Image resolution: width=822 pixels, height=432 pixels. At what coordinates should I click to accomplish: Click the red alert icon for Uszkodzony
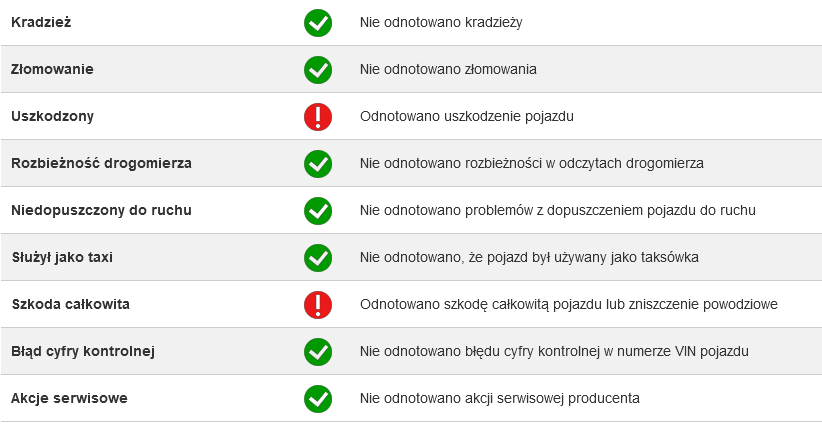pos(318,117)
